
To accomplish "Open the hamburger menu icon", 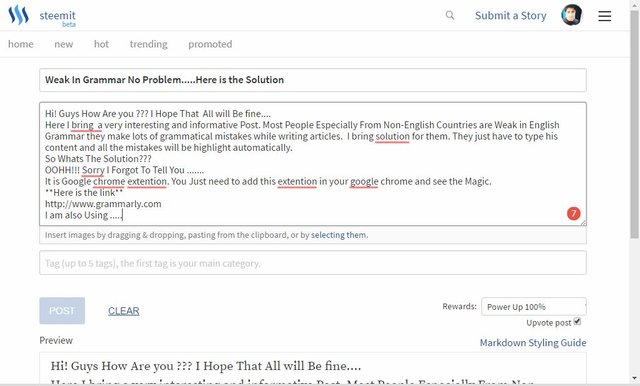I will pyautogui.click(x=604, y=16).
